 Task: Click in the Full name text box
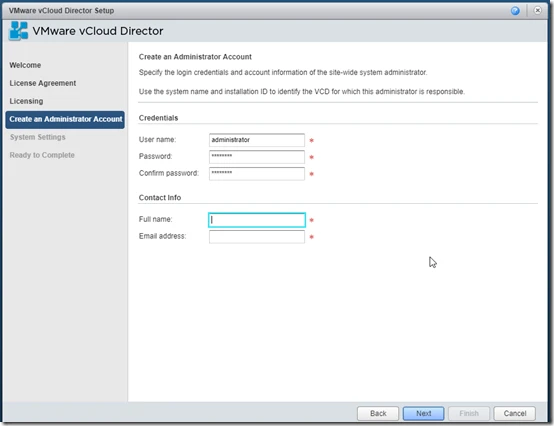(257, 220)
